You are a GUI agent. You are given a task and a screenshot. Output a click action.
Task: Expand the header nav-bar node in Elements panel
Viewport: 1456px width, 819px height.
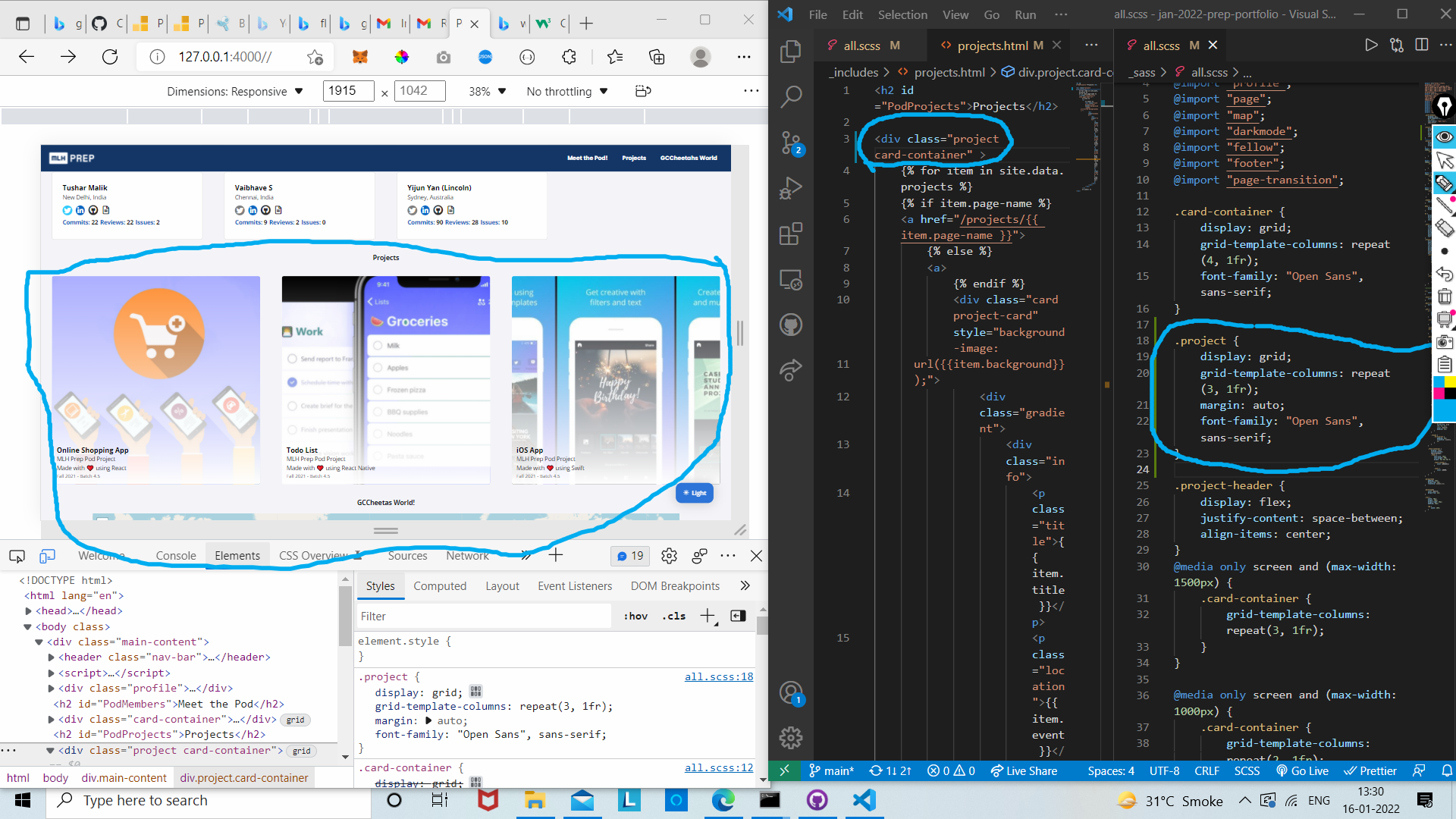(50, 657)
